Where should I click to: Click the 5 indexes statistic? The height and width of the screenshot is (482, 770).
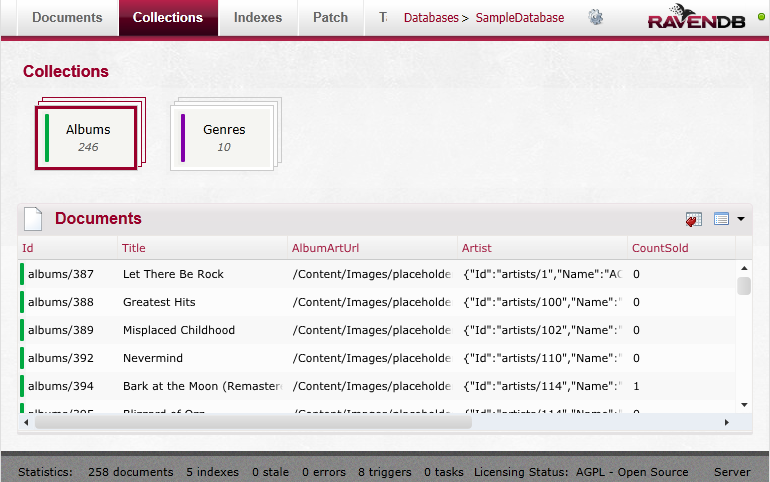pos(212,472)
